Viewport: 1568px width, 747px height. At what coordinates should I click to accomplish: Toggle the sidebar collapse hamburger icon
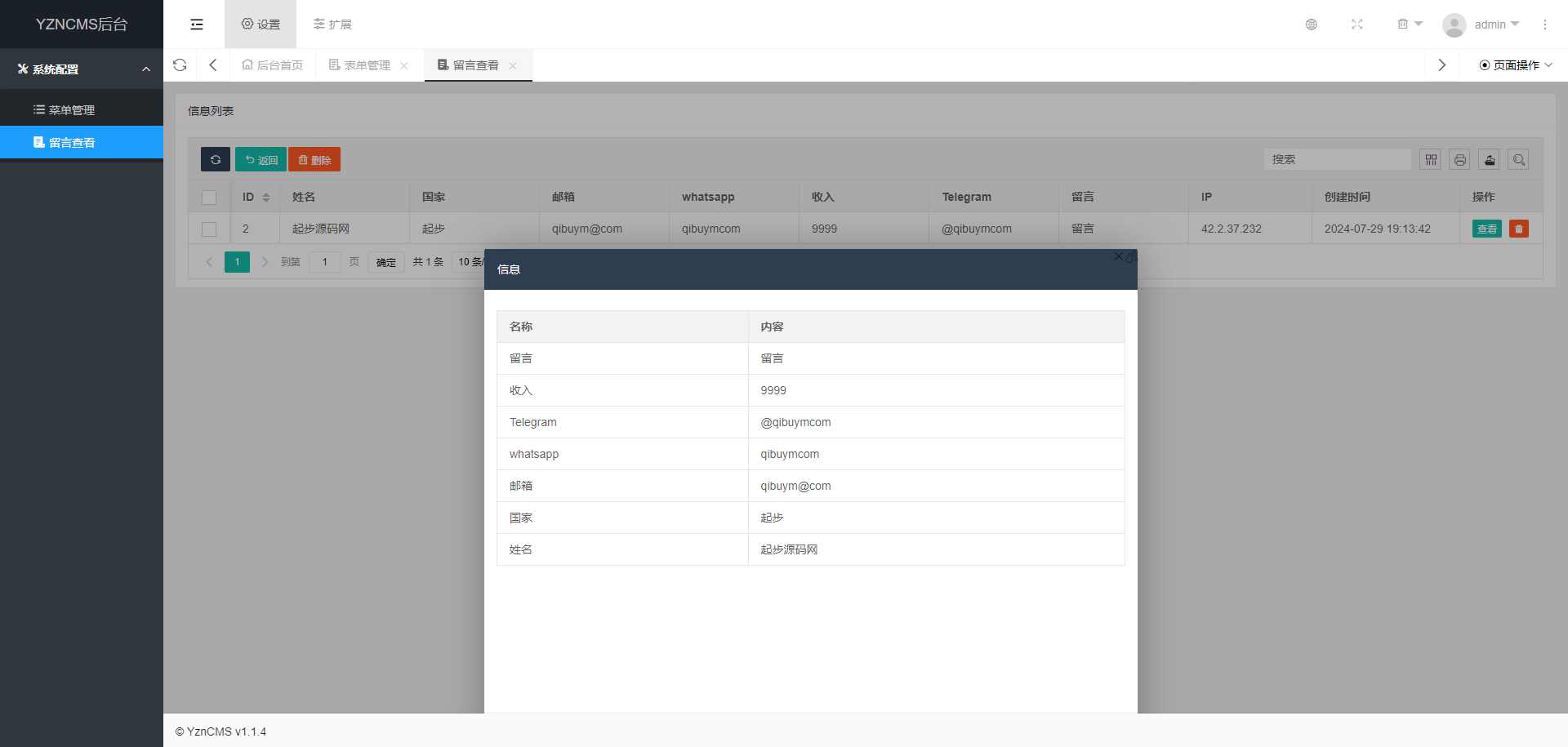pyautogui.click(x=197, y=24)
